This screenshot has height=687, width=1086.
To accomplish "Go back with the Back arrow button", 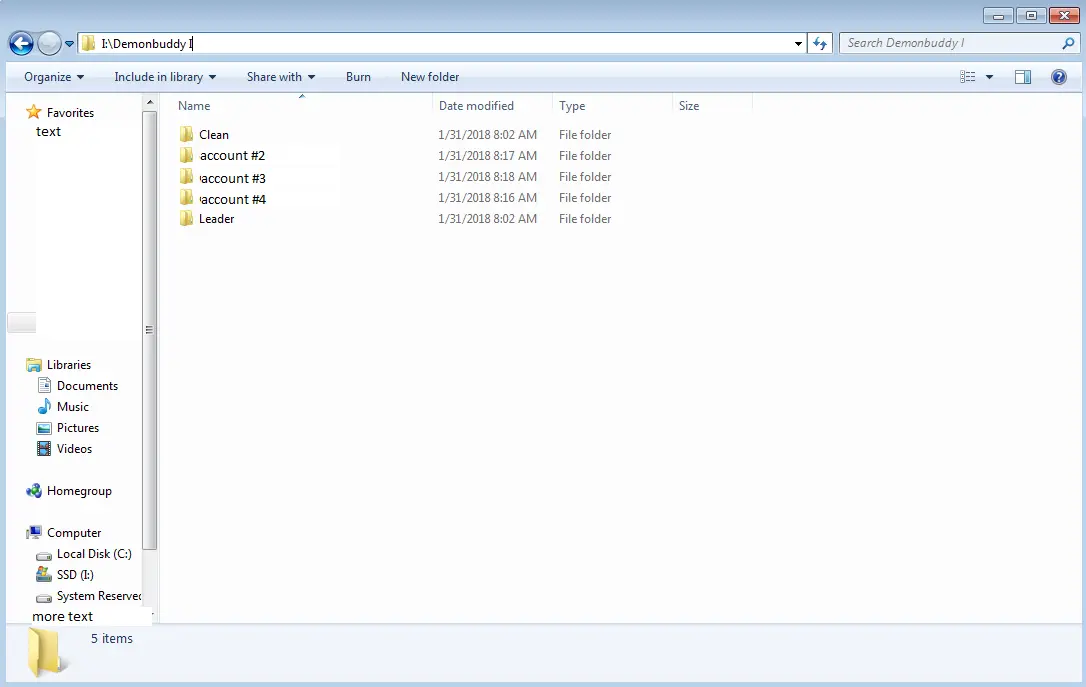I will click(21, 44).
